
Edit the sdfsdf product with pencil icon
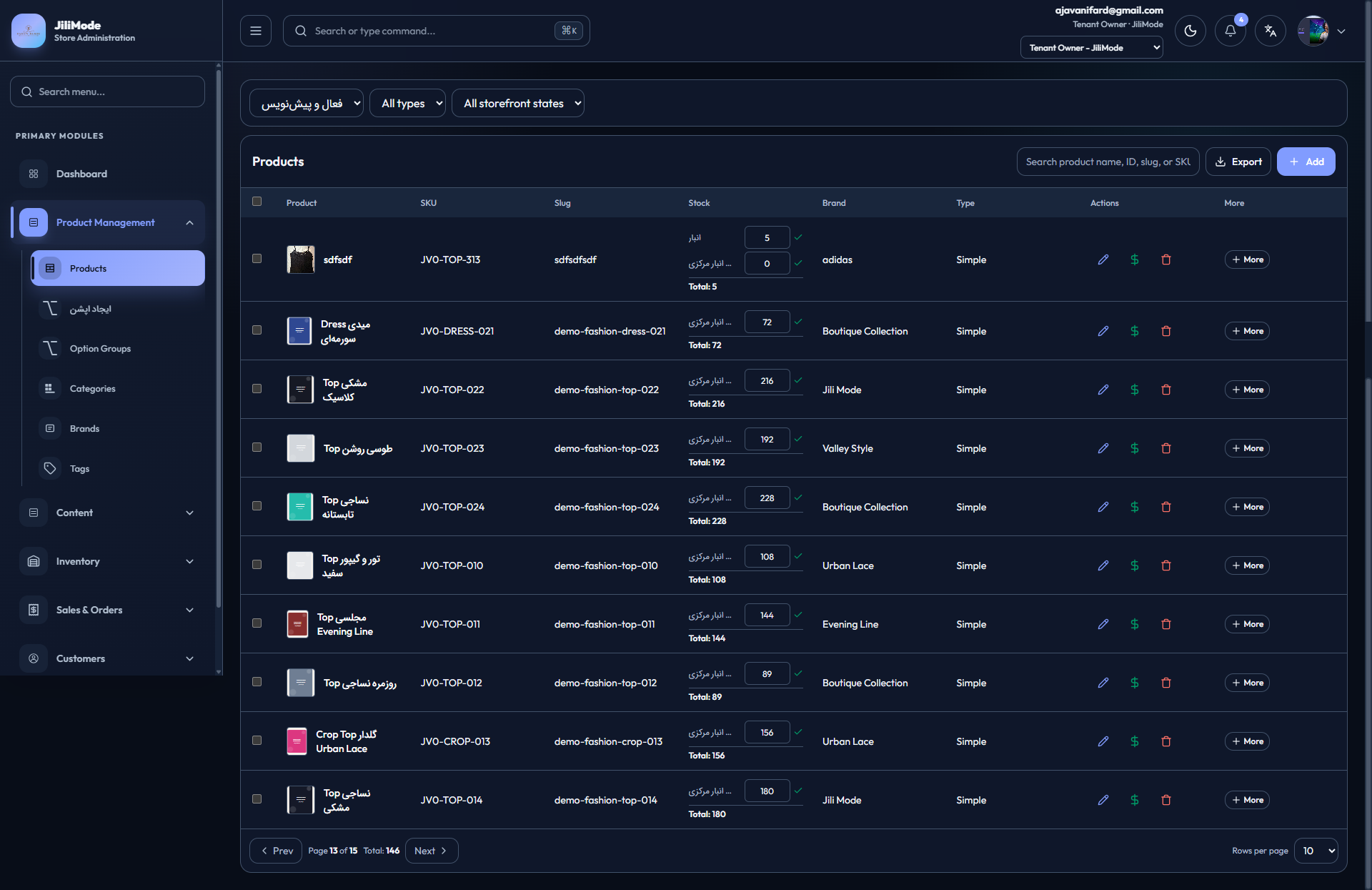click(1103, 259)
